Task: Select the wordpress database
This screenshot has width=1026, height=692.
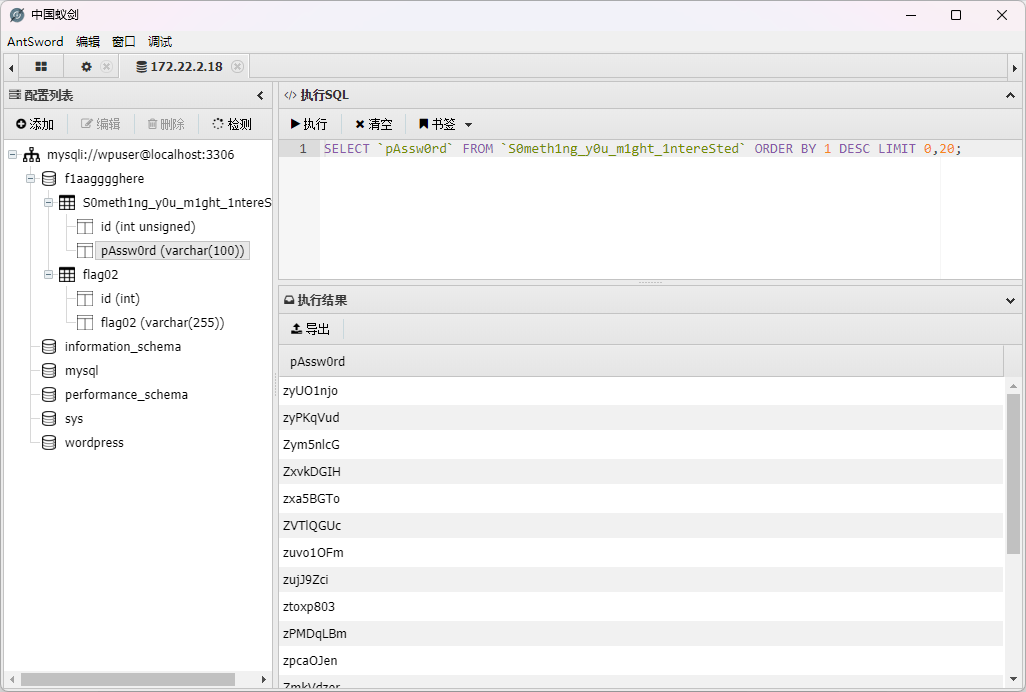Action: coord(94,443)
